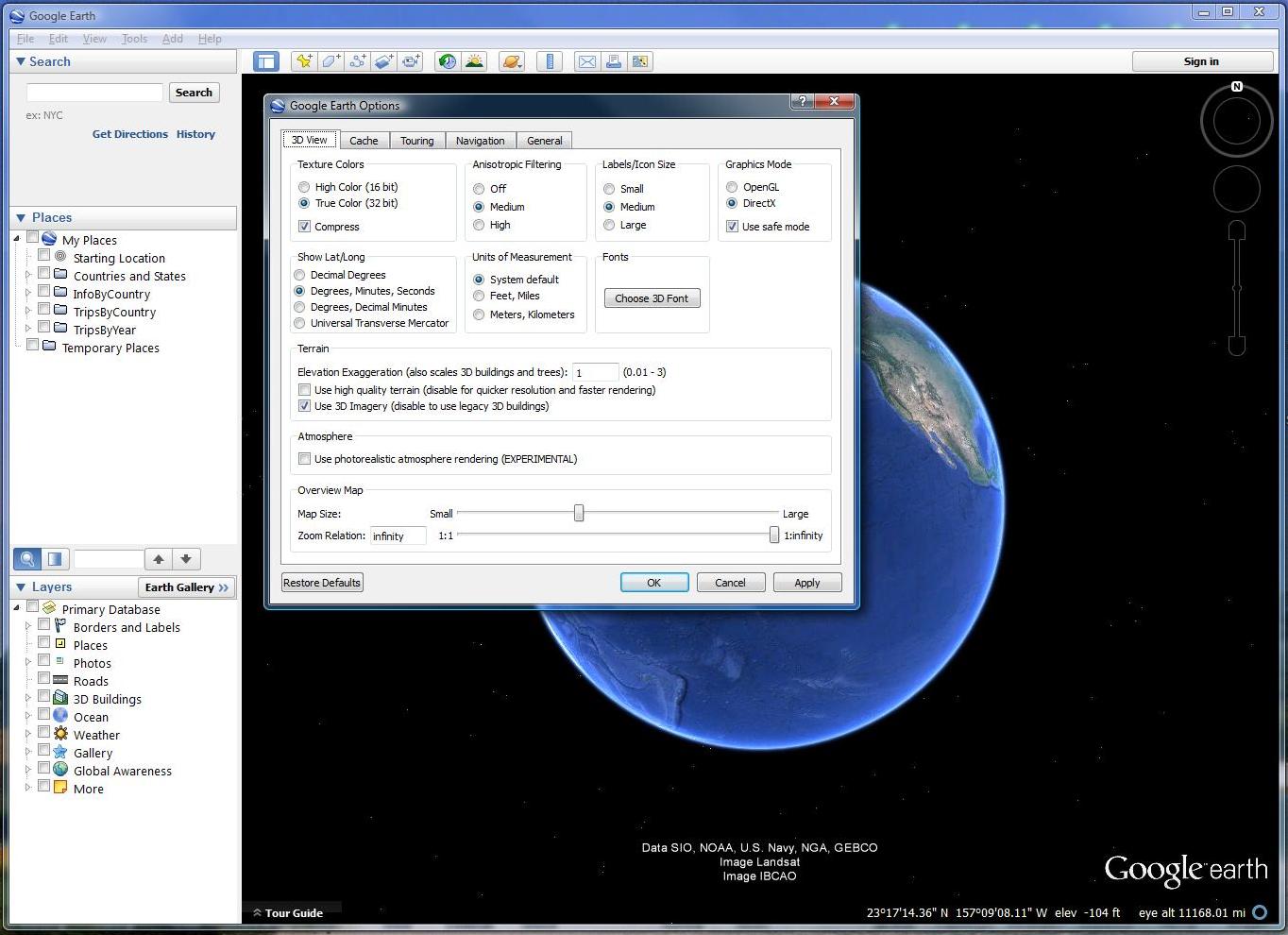
Task: Expand TripsByYear folder
Action: 28,329
